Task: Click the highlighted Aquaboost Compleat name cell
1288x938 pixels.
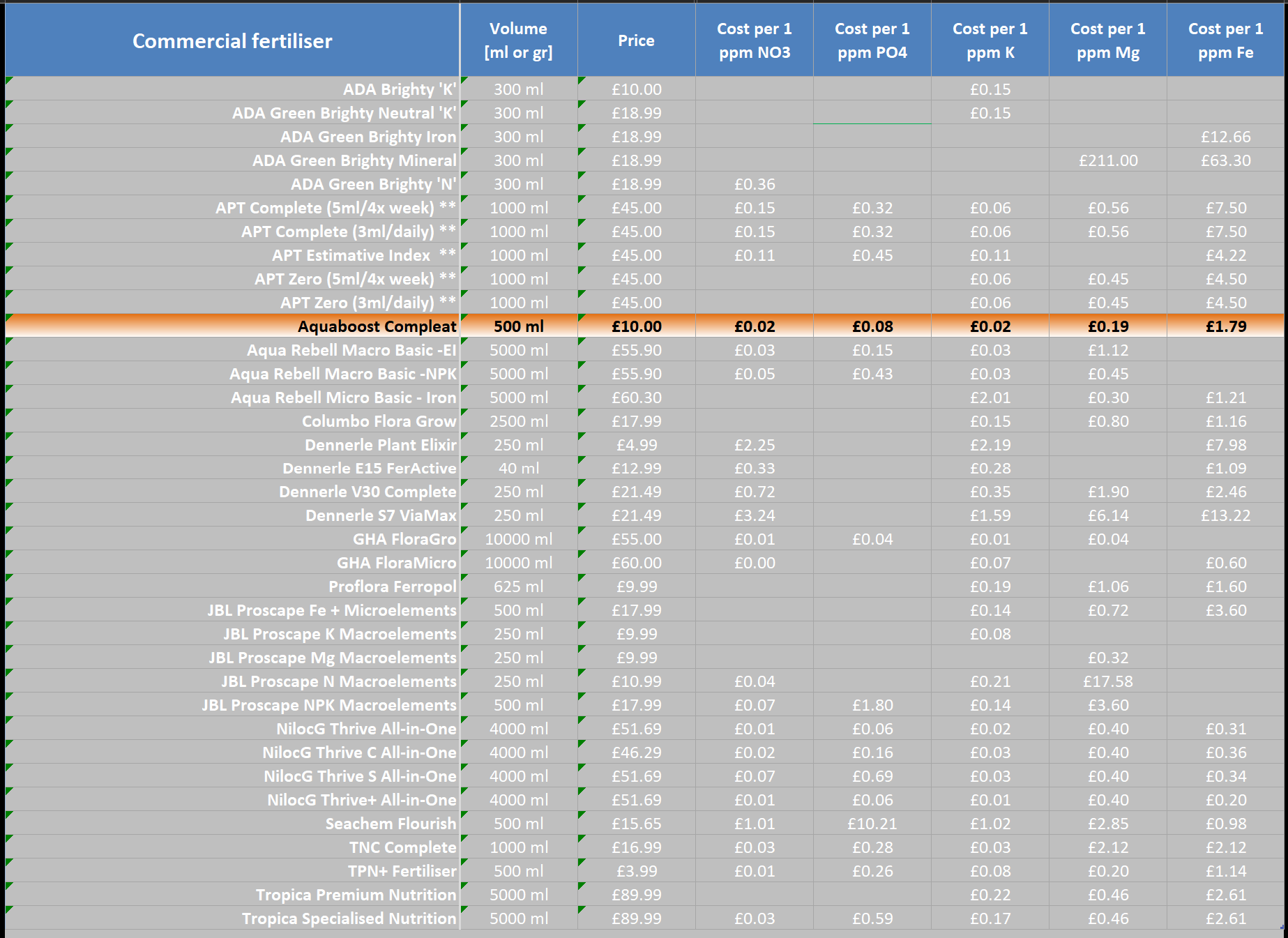Action: click(x=232, y=326)
